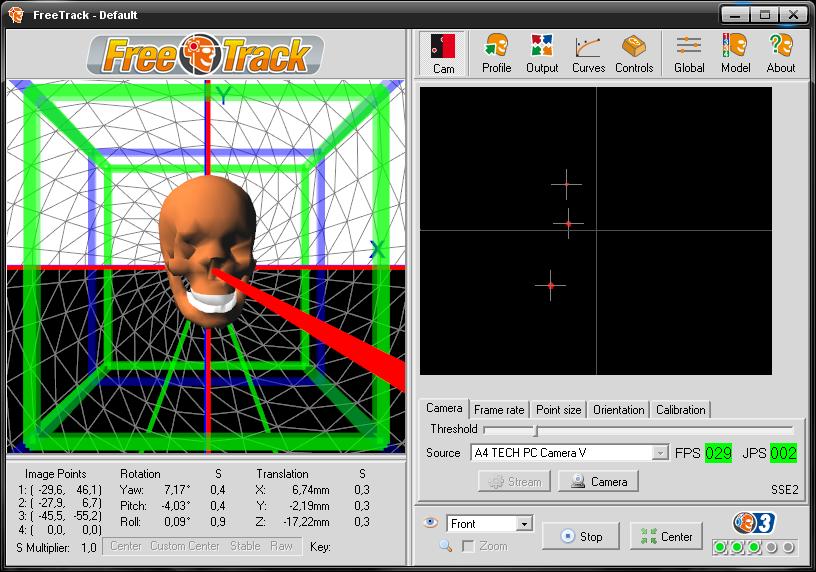The height and width of the screenshot is (572, 816).
Task: Maximize the FreeTrack window
Action: (x=764, y=15)
